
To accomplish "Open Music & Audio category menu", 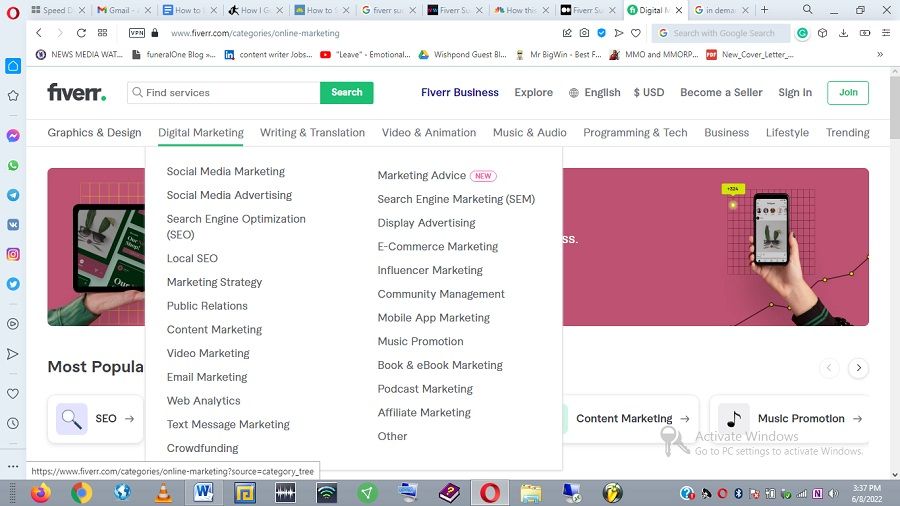I will coord(530,133).
